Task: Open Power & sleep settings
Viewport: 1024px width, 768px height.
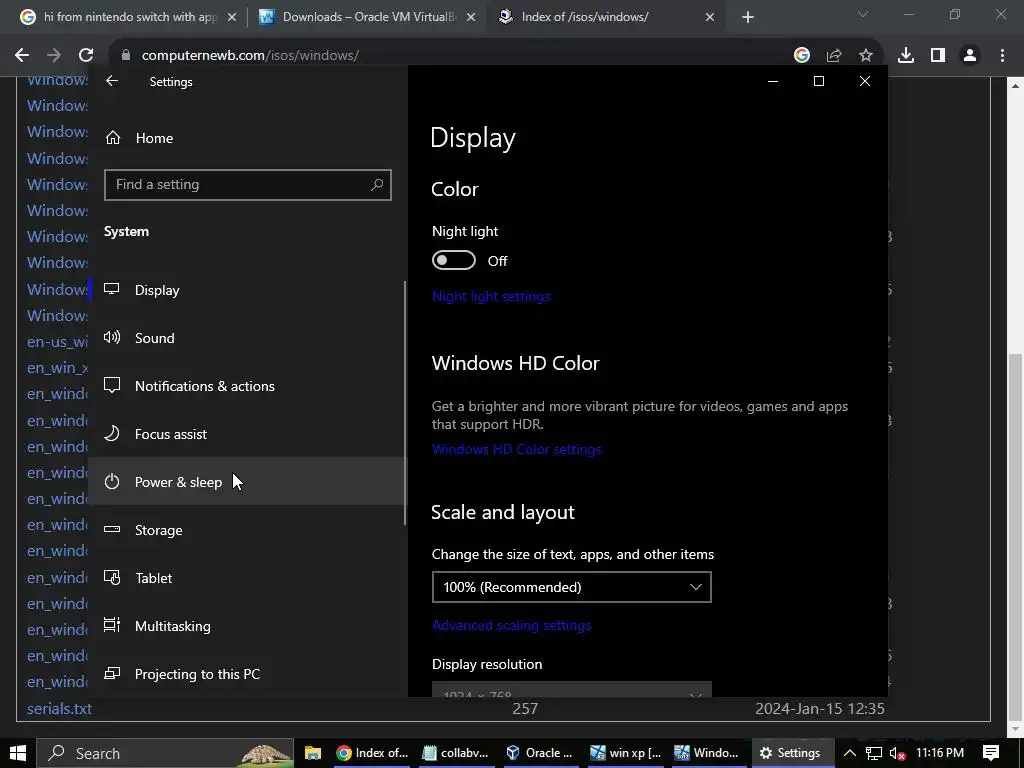Action: tap(246, 482)
